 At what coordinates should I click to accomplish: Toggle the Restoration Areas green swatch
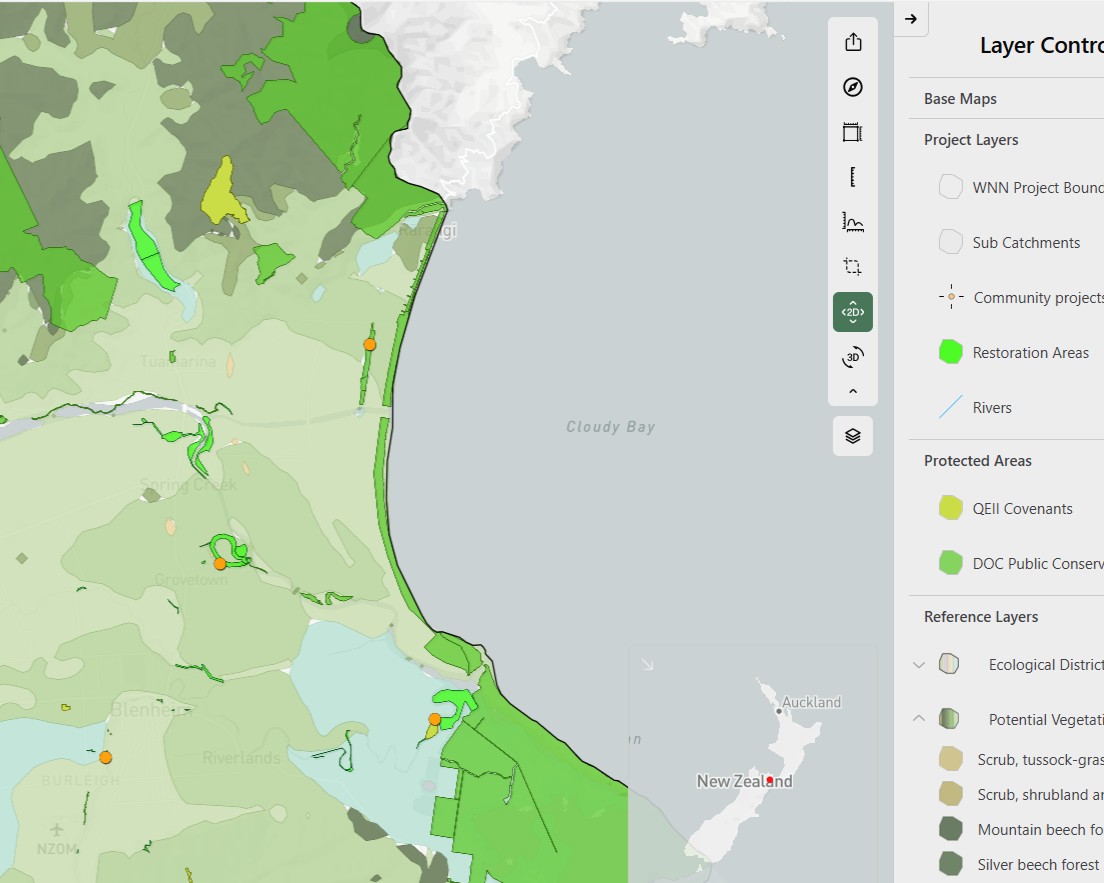(x=951, y=351)
